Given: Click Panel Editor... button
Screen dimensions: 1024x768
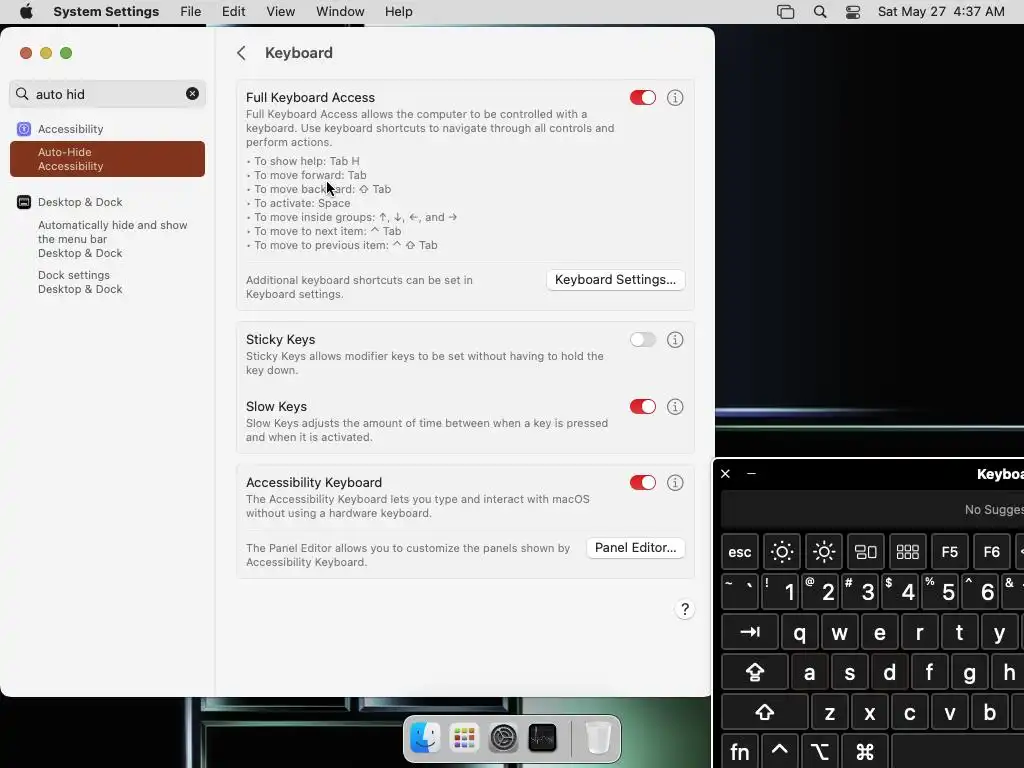Looking at the screenshot, I should pos(635,547).
